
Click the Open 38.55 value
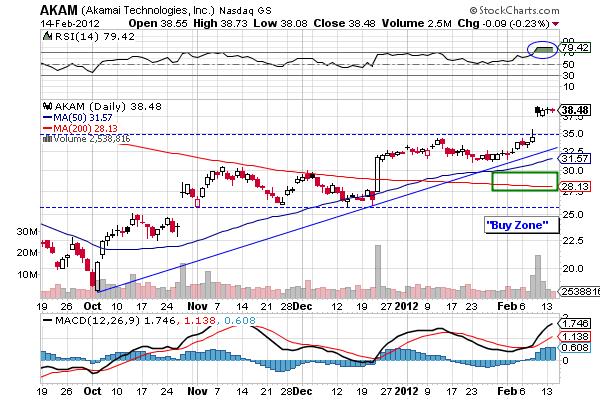point(158,23)
